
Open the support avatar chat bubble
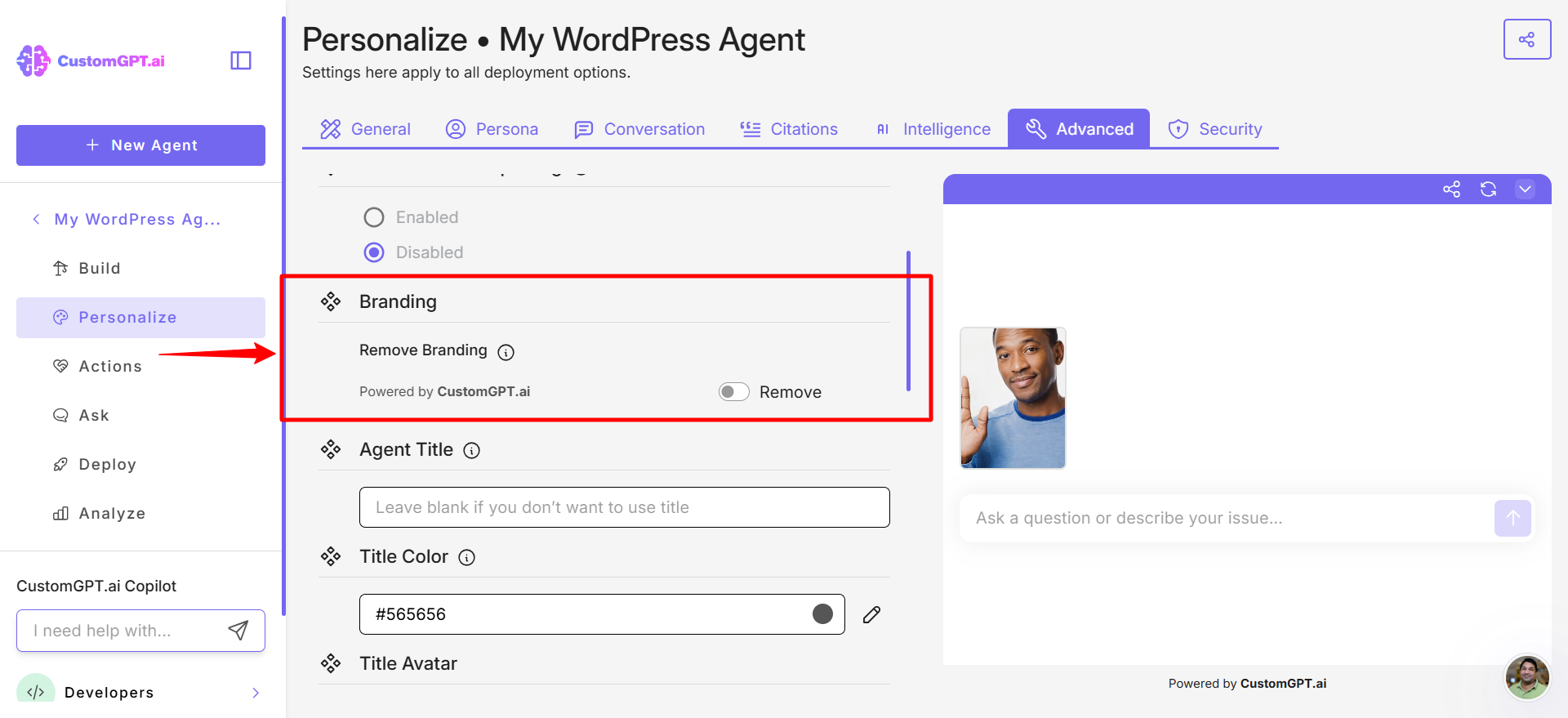pyautogui.click(x=1527, y=677)
